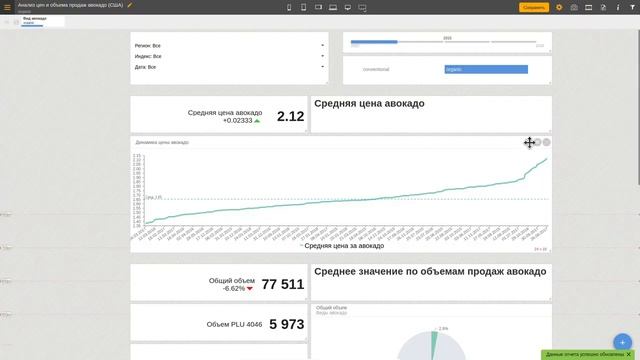Click rightmost round button in Динамика цены chart header
The image size is (640, 360).
[547, 142]
